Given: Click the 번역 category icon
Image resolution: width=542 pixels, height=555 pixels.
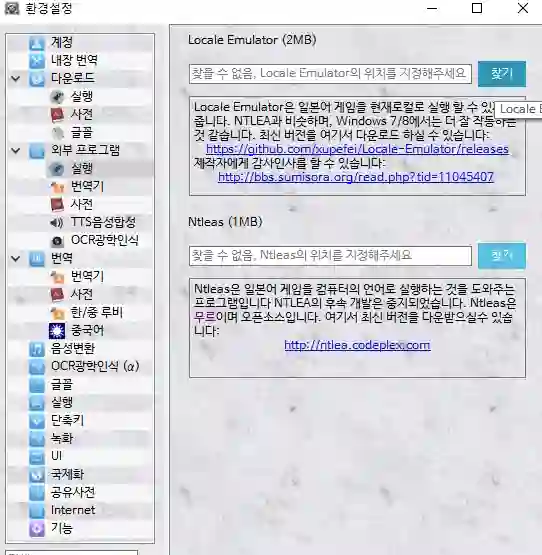Looking at the screenshot, I should [36, 259].
